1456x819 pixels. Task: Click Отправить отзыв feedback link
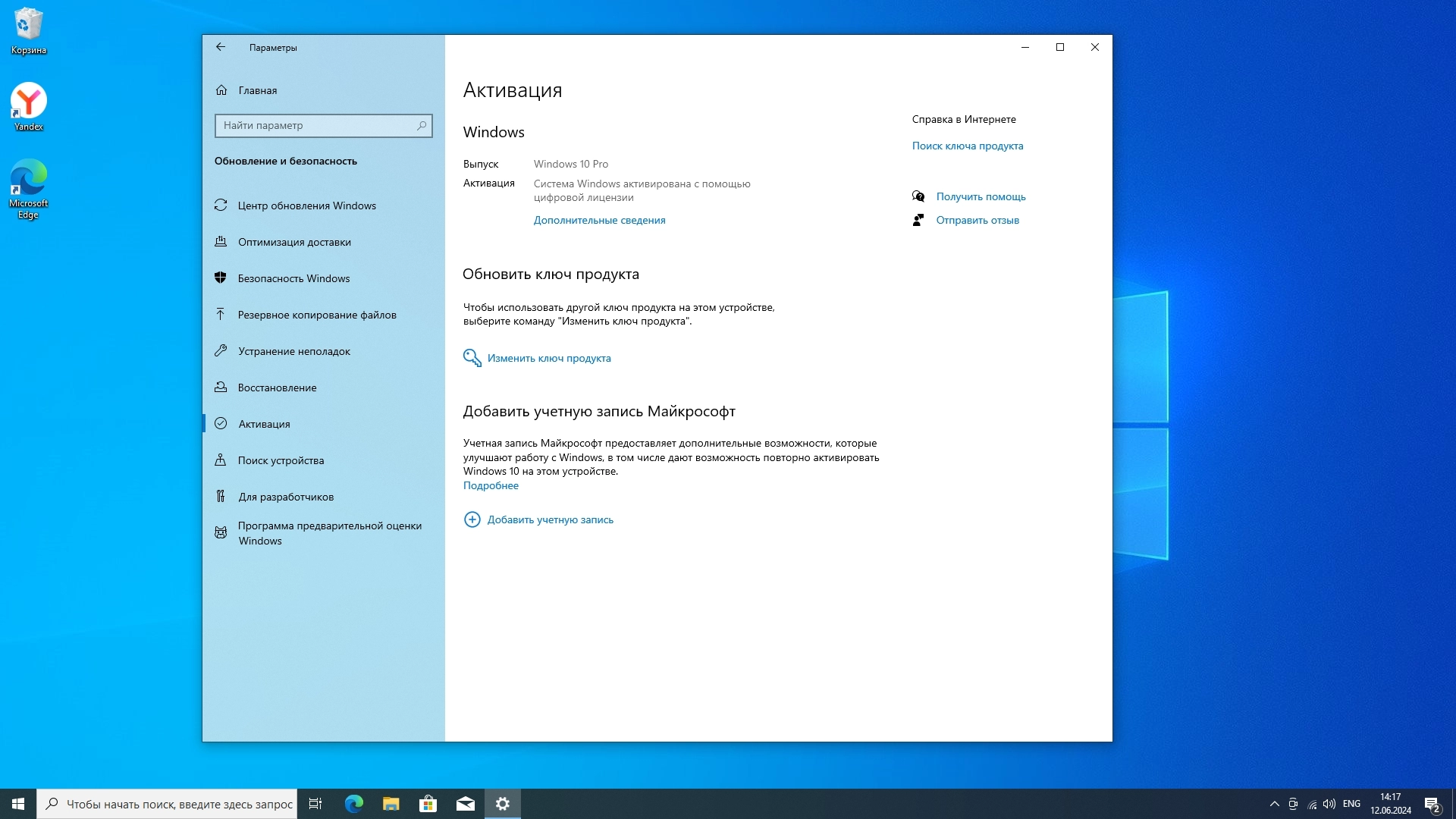pos(977,220)
